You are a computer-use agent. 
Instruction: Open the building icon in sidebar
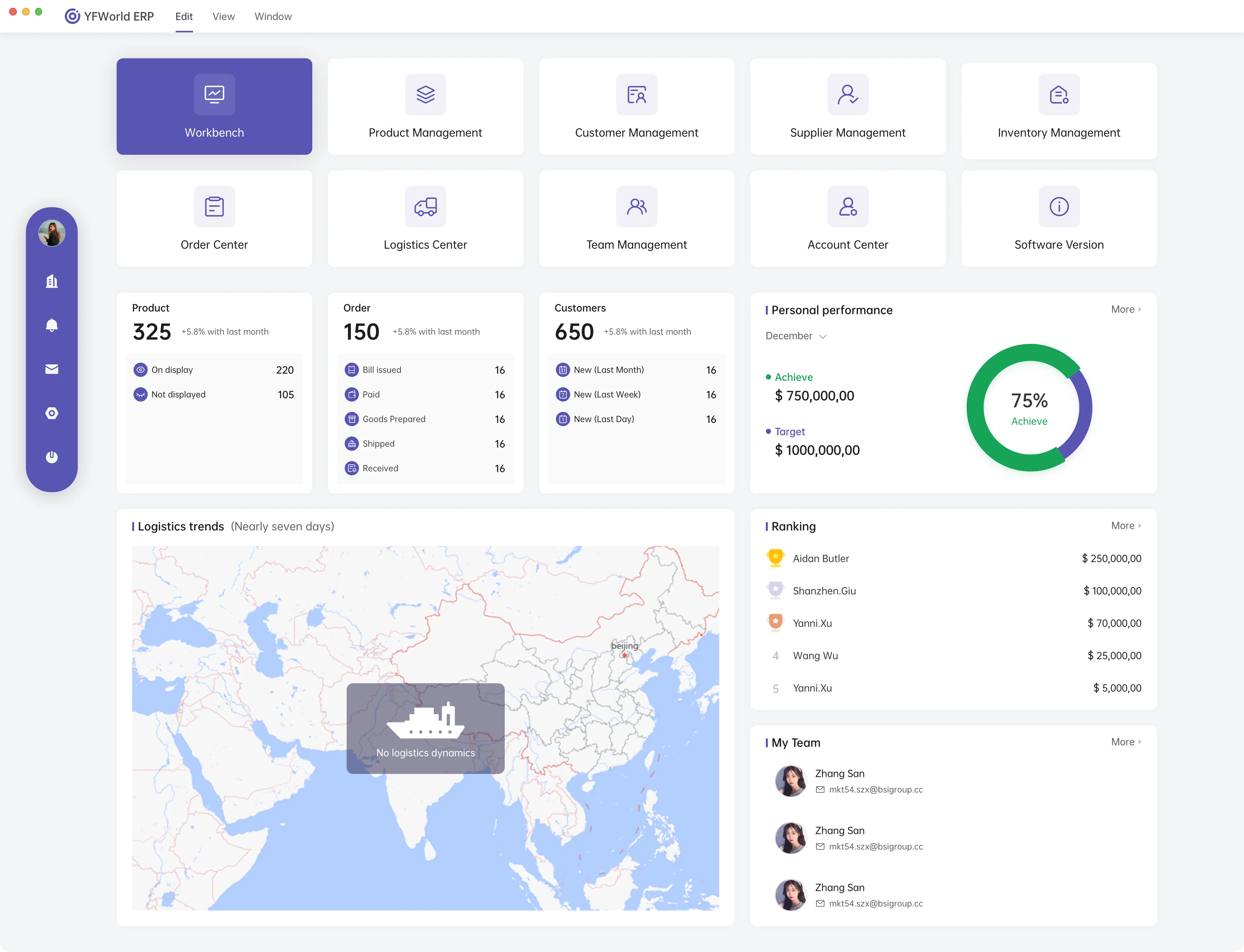tap(52, 281)
